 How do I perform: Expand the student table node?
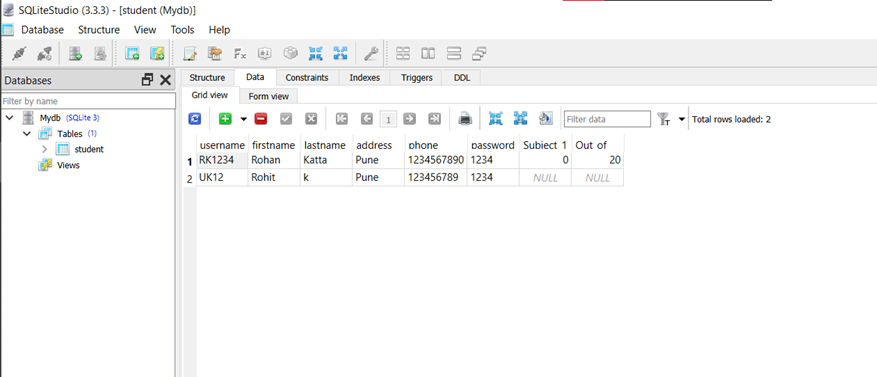click(x=45, y=149)
